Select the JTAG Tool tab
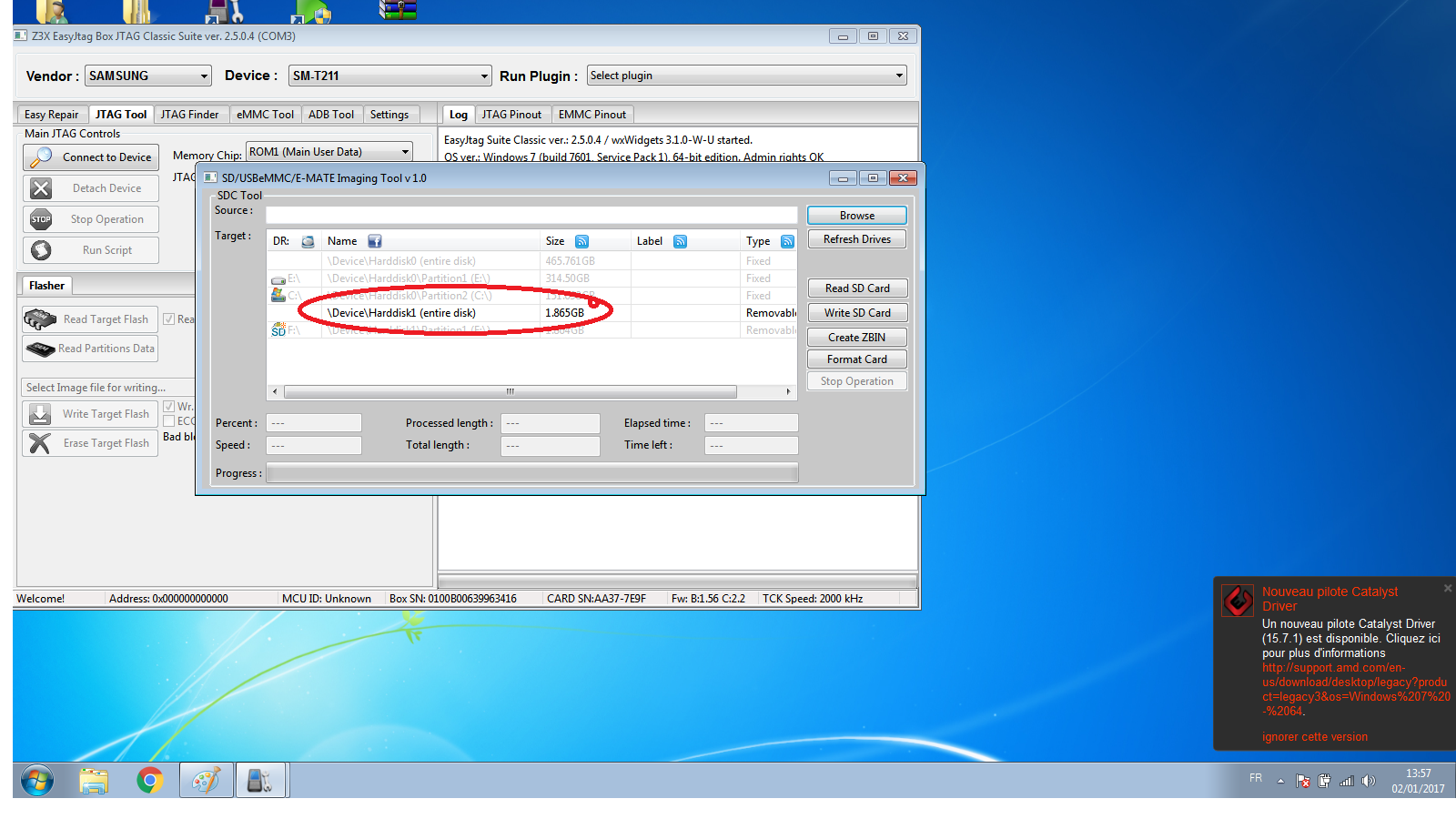This screenshot has height=819, width=1456. click(x=121, y=115)
